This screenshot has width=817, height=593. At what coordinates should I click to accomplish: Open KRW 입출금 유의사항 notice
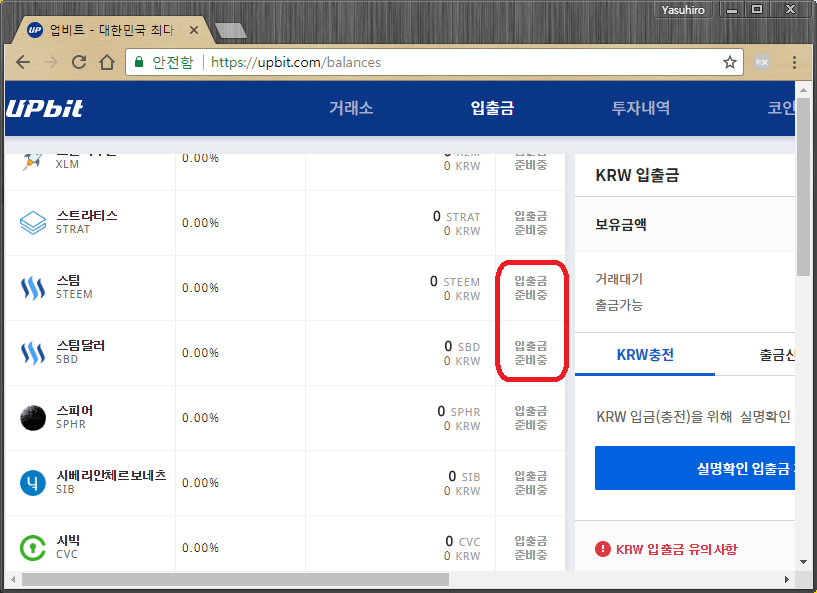(x=677, y=549)
